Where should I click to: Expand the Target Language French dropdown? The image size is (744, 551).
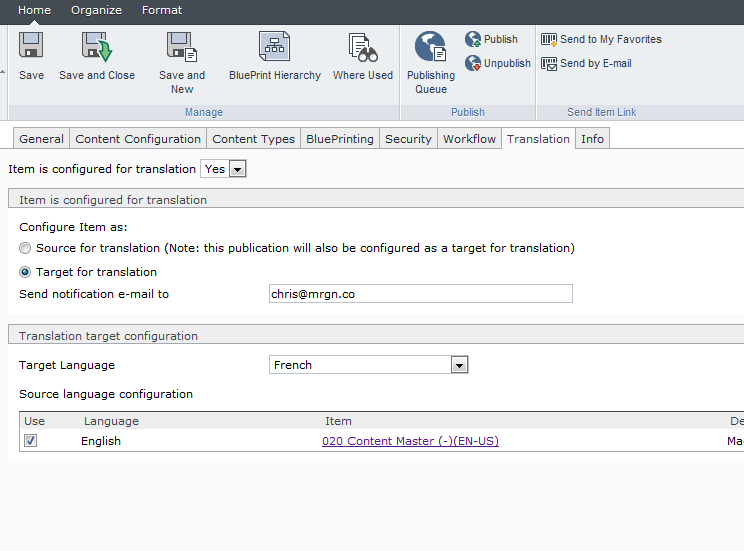point(459,365)
